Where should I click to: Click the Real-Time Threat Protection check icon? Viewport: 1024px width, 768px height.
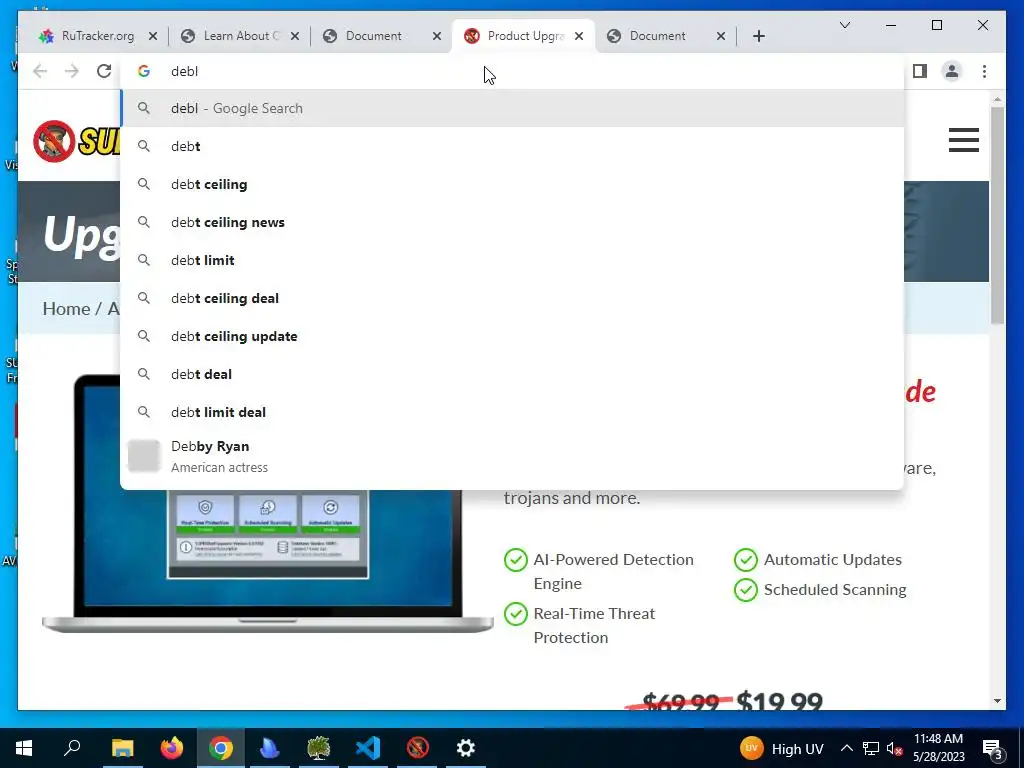pos(515,614)
